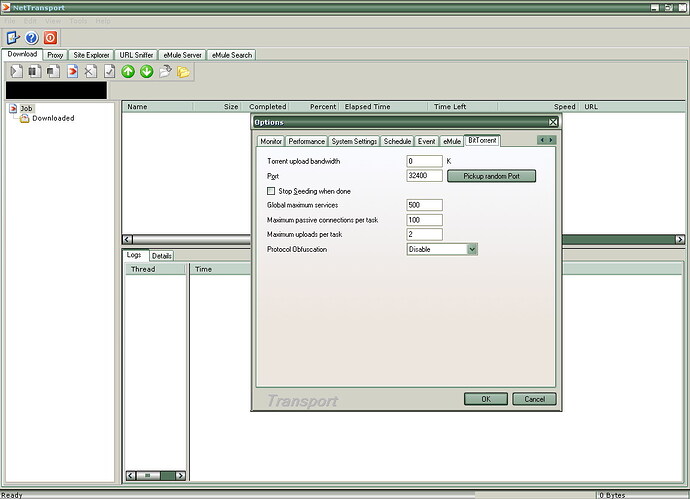
Task: Select the Download main tab
Action: click(x=22, y=54)
